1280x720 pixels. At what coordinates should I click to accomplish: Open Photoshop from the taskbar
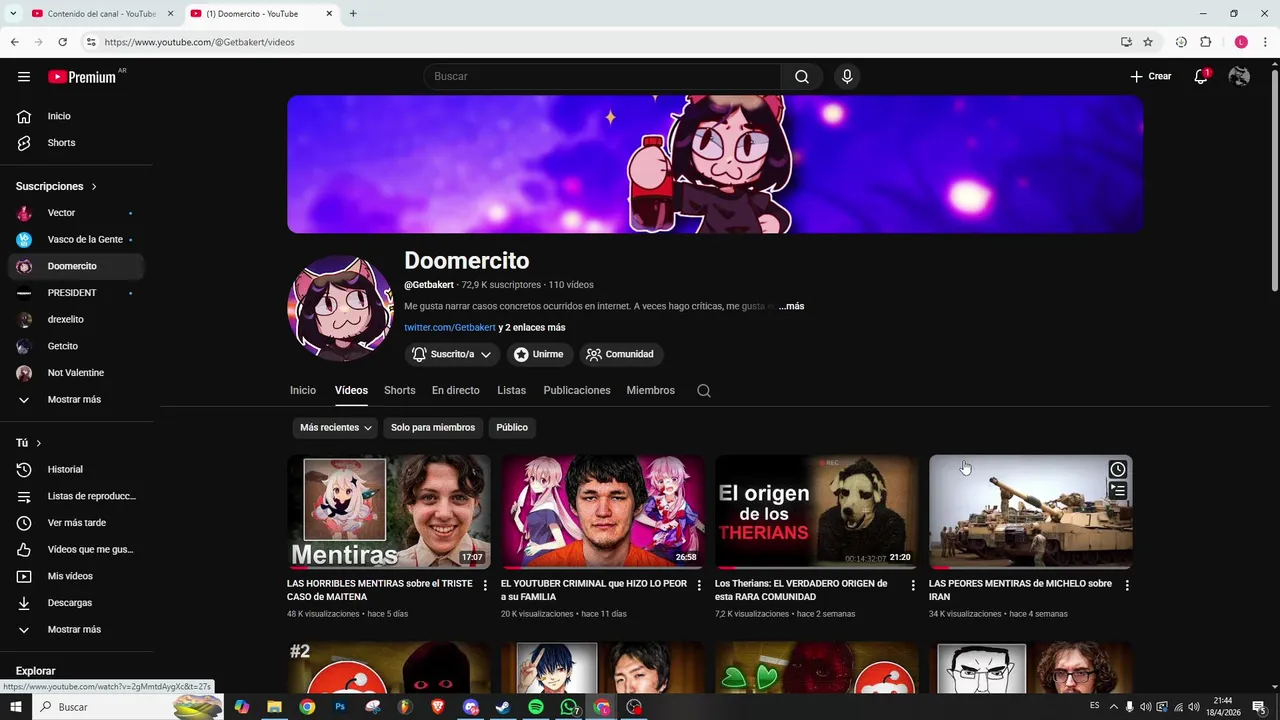coord(340,707)
